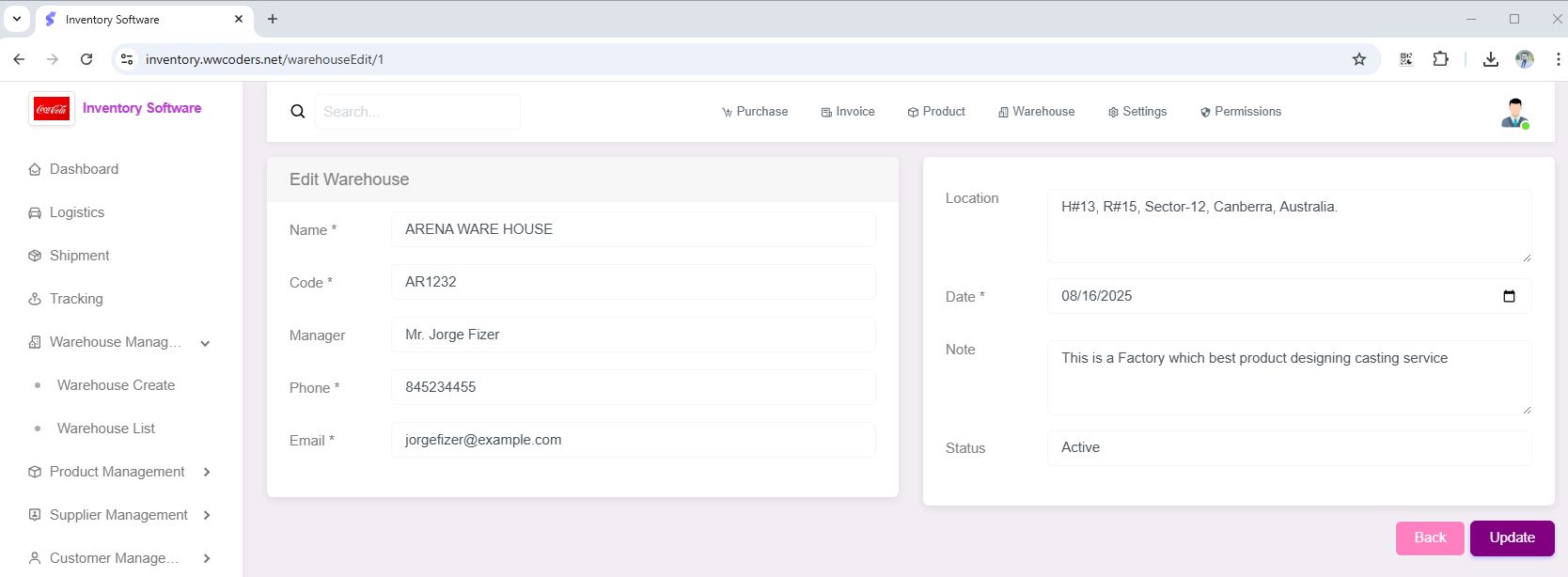The height and width of the screenshot is (577, 1568).
Task: Go to Warehouse List in sidebar
Action: point(106,429)
